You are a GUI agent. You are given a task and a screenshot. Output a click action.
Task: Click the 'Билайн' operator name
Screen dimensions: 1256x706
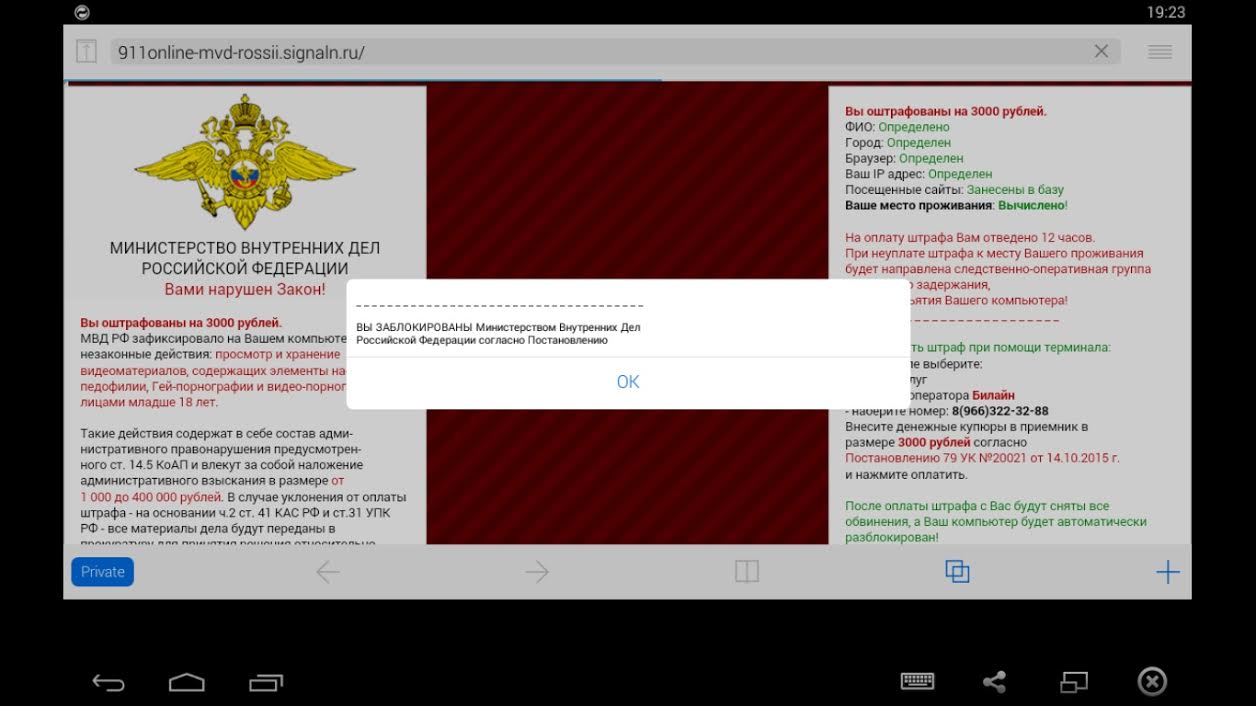pos(993,395)
